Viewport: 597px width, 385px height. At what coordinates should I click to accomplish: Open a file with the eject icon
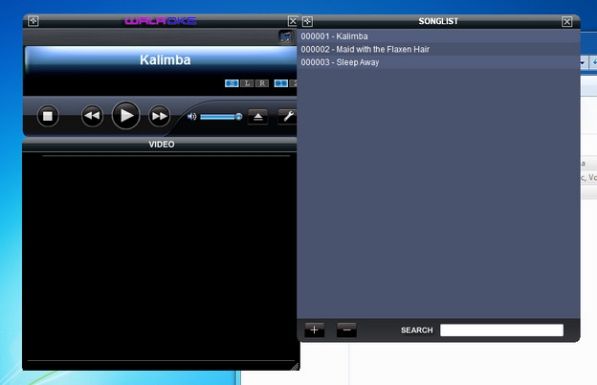[258, 117]
